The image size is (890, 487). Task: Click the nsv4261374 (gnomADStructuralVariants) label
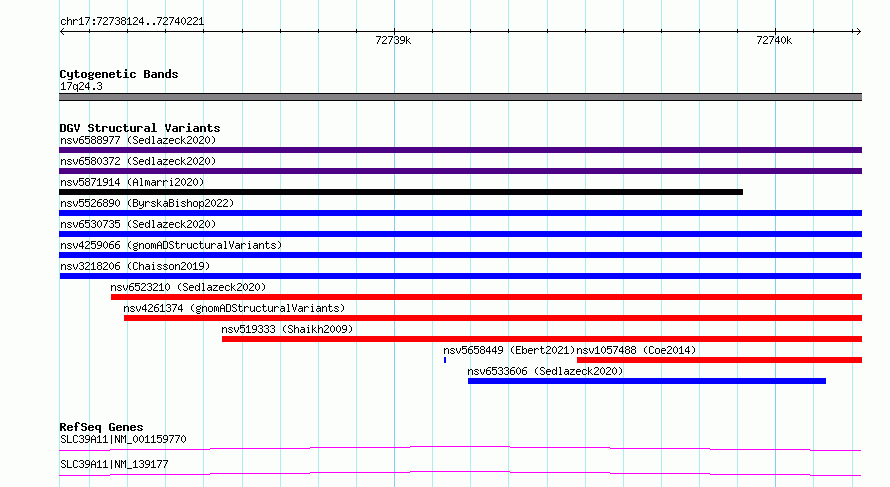pyautogui.click(x=234, y=308)
